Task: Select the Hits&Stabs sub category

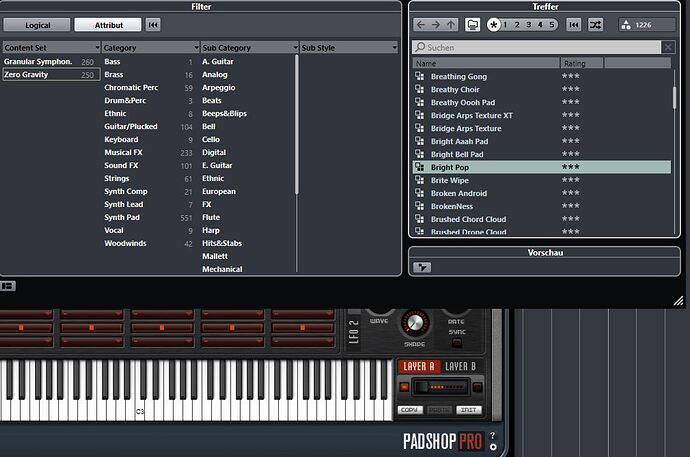Action: tap(222, 243)
